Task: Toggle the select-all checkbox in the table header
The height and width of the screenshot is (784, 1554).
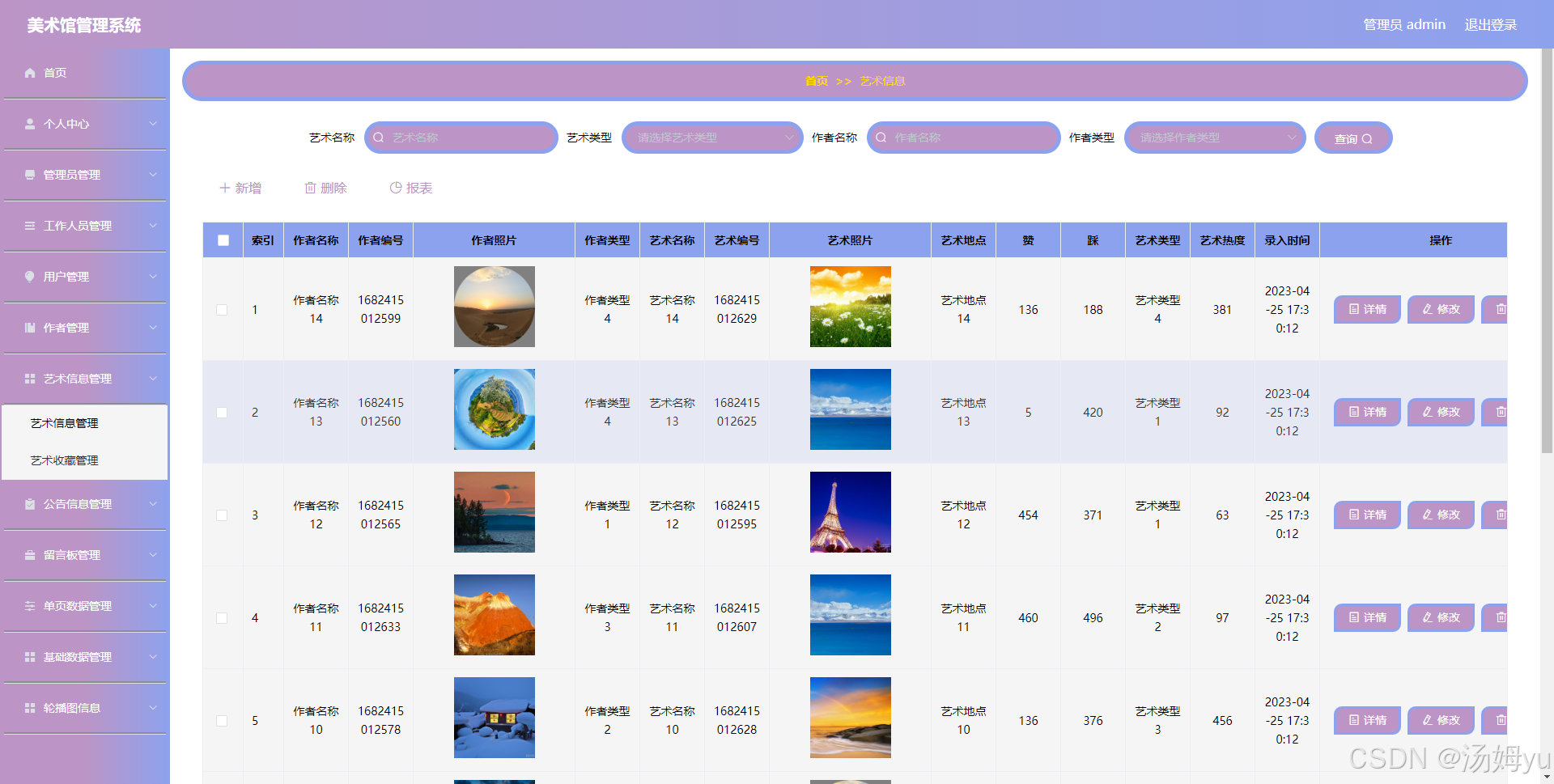Action: tap(223, 240)
